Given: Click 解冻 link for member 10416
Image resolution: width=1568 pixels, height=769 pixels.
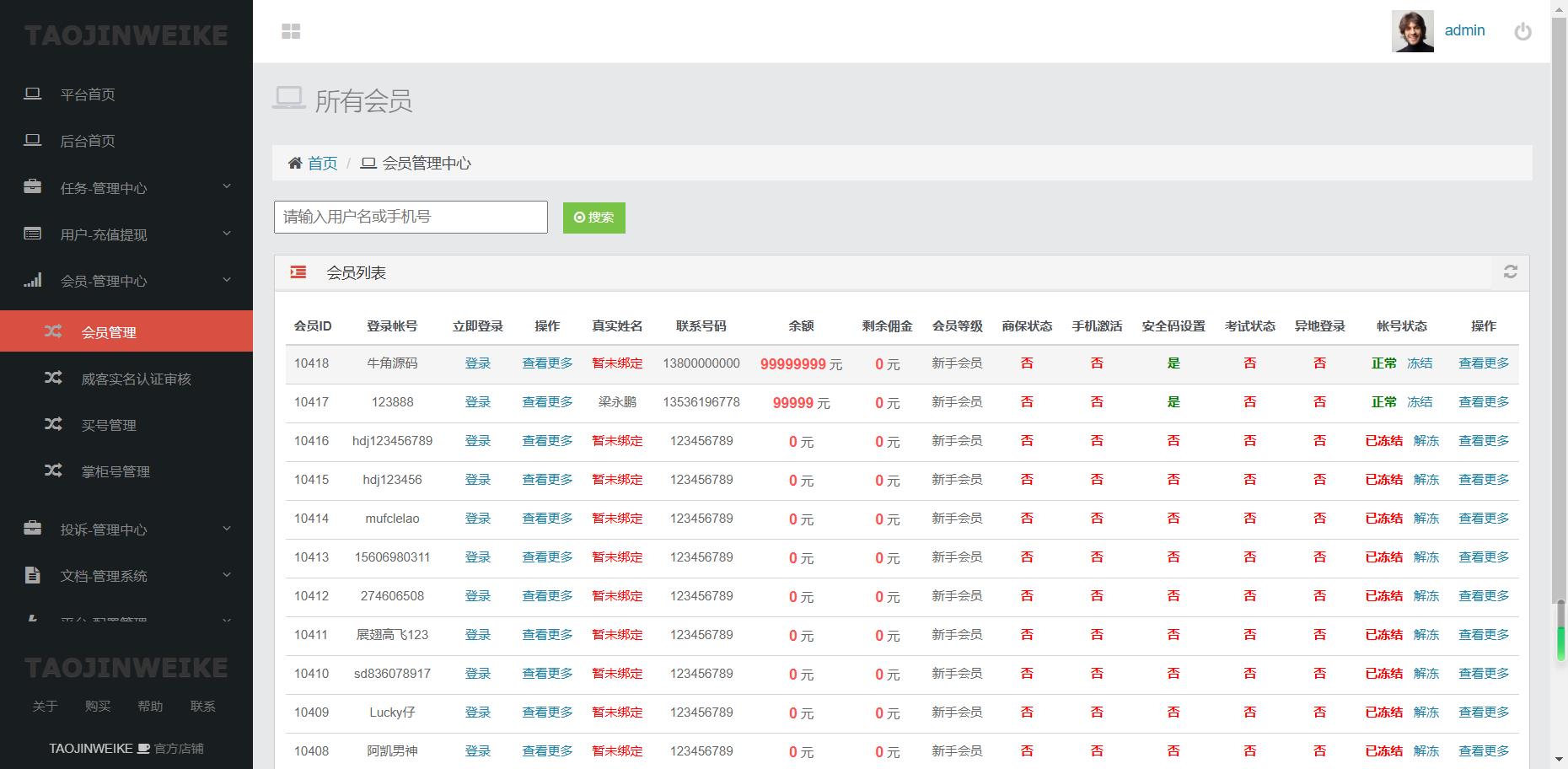Looking at the screenshot, I should pyautogui.click(x=1426, y=441).
